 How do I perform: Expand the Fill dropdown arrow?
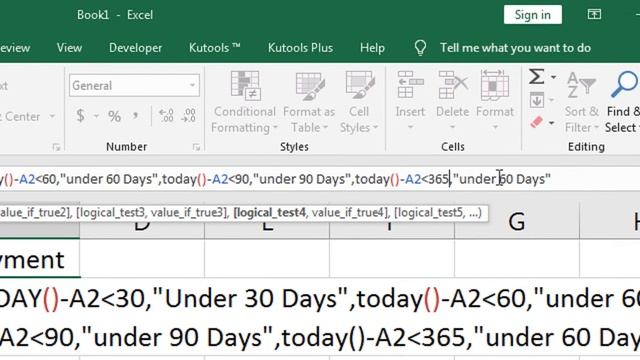[x=552, y=100]
